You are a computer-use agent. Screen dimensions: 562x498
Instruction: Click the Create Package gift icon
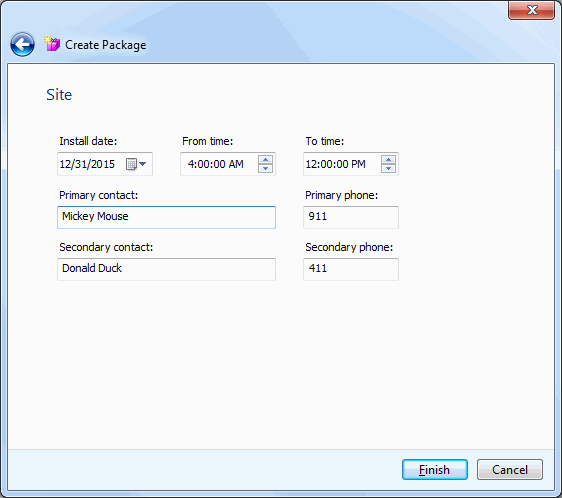[52, 44]
